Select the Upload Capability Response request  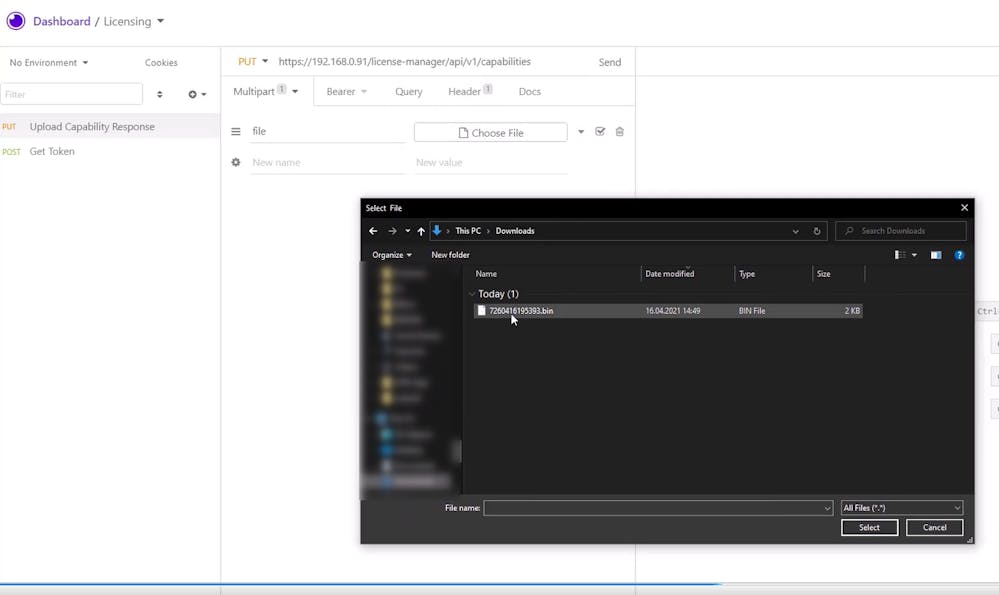110,126
